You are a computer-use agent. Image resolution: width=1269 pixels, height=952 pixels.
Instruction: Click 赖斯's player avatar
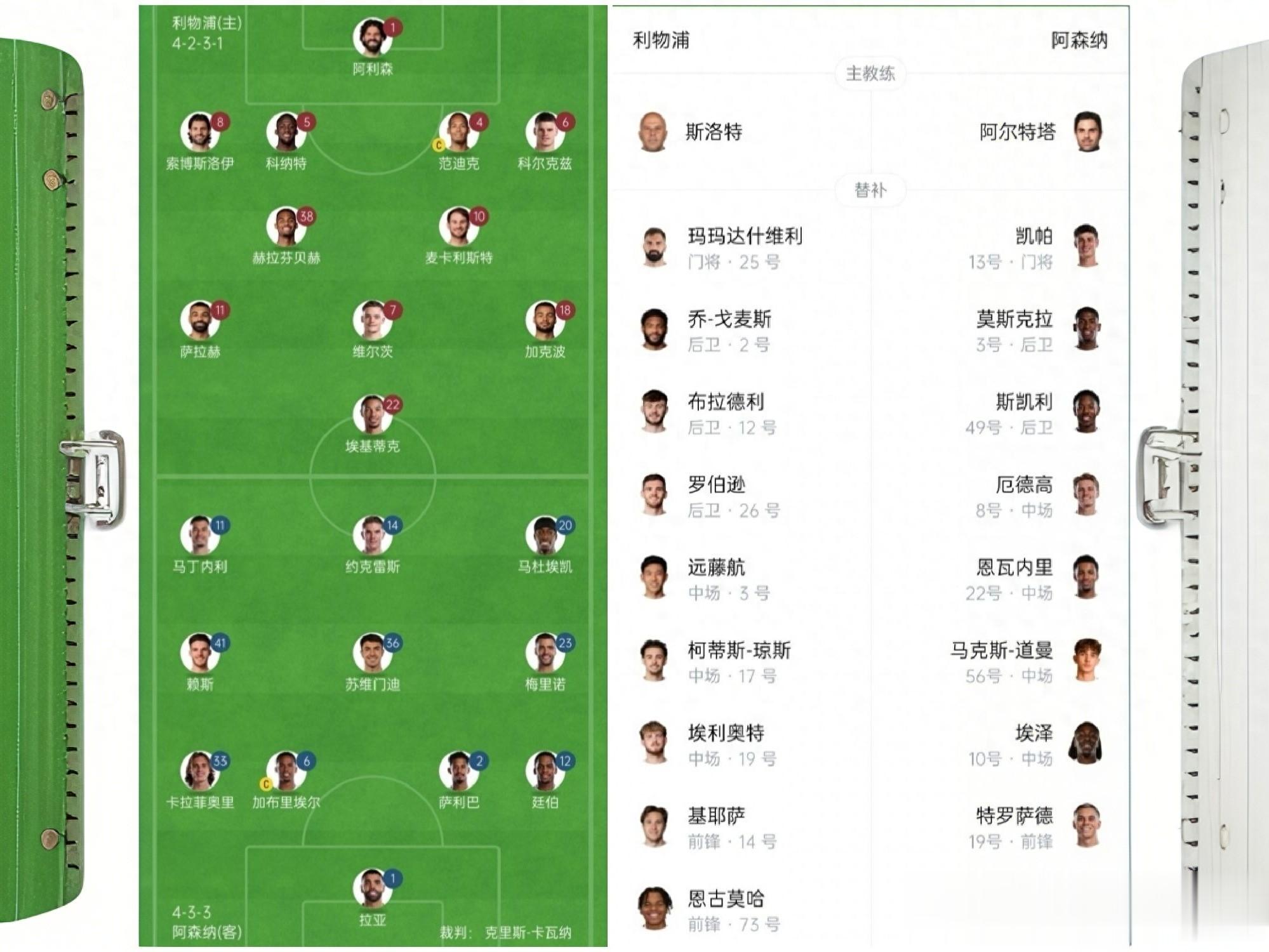tap(199, 652)
